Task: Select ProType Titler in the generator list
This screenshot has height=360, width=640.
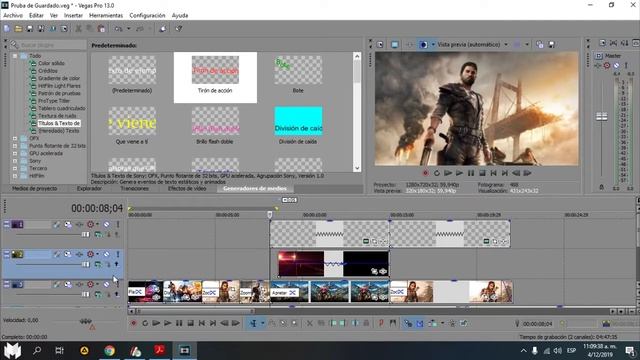Action: point(54,101)
